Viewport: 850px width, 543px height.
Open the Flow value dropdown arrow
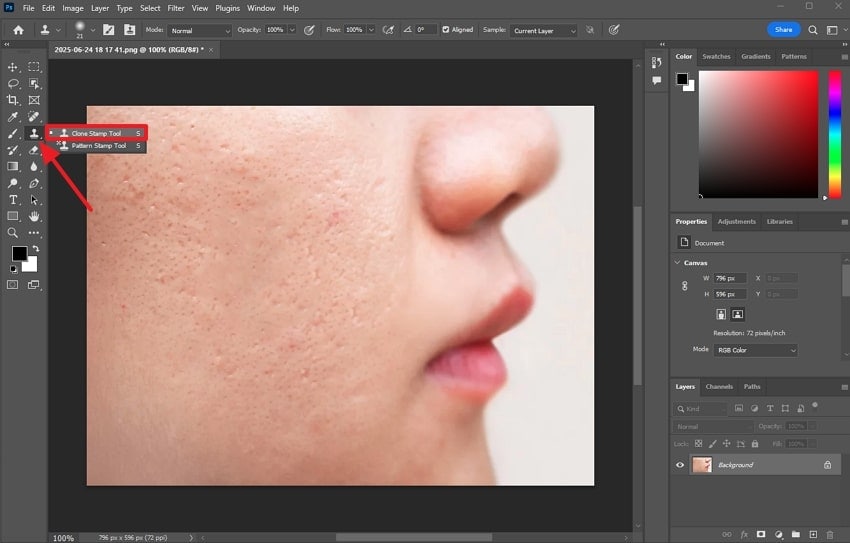[x=371, y=30]
